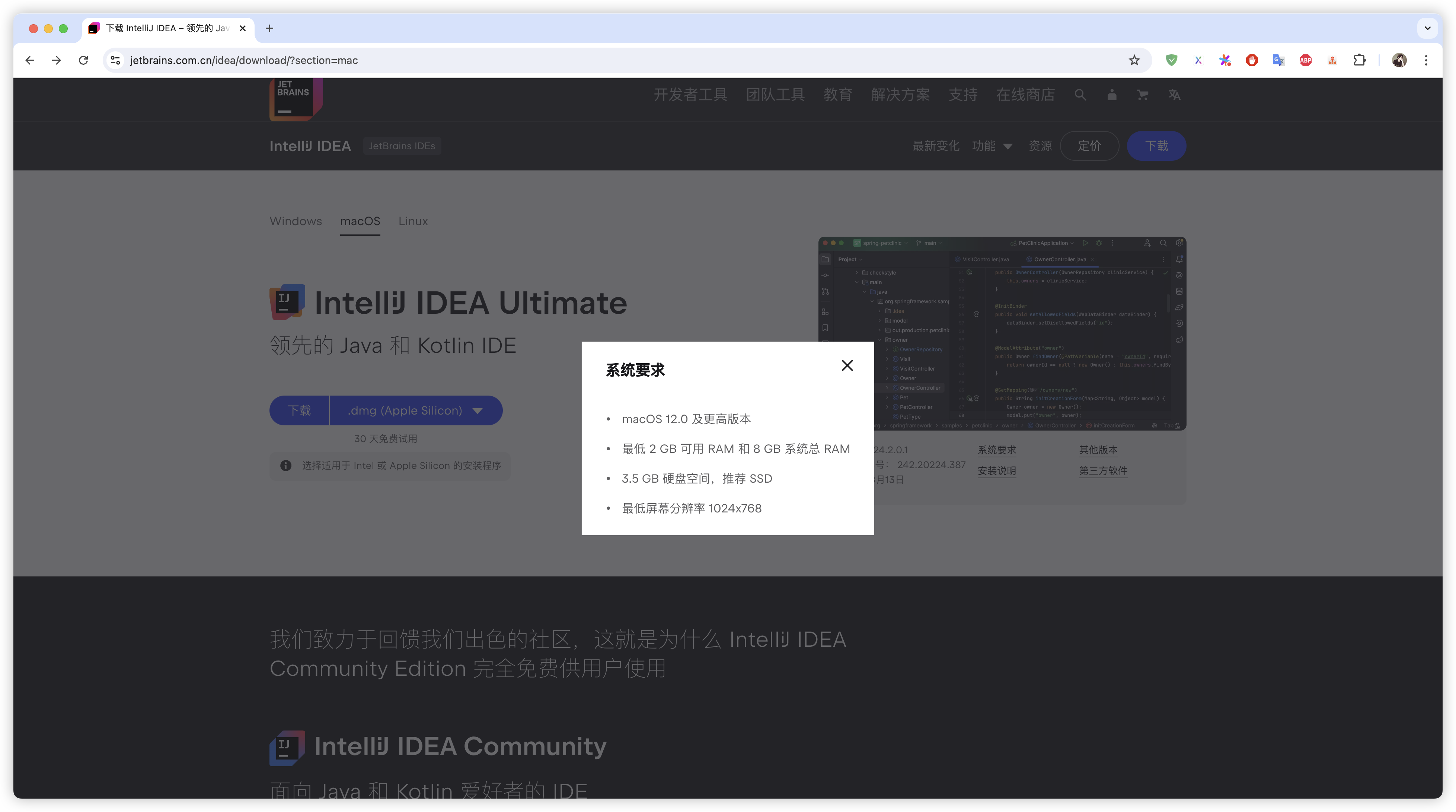Expand the 功能 dropdown menu
1456x812 pixels.
click(x=992, y=146)
